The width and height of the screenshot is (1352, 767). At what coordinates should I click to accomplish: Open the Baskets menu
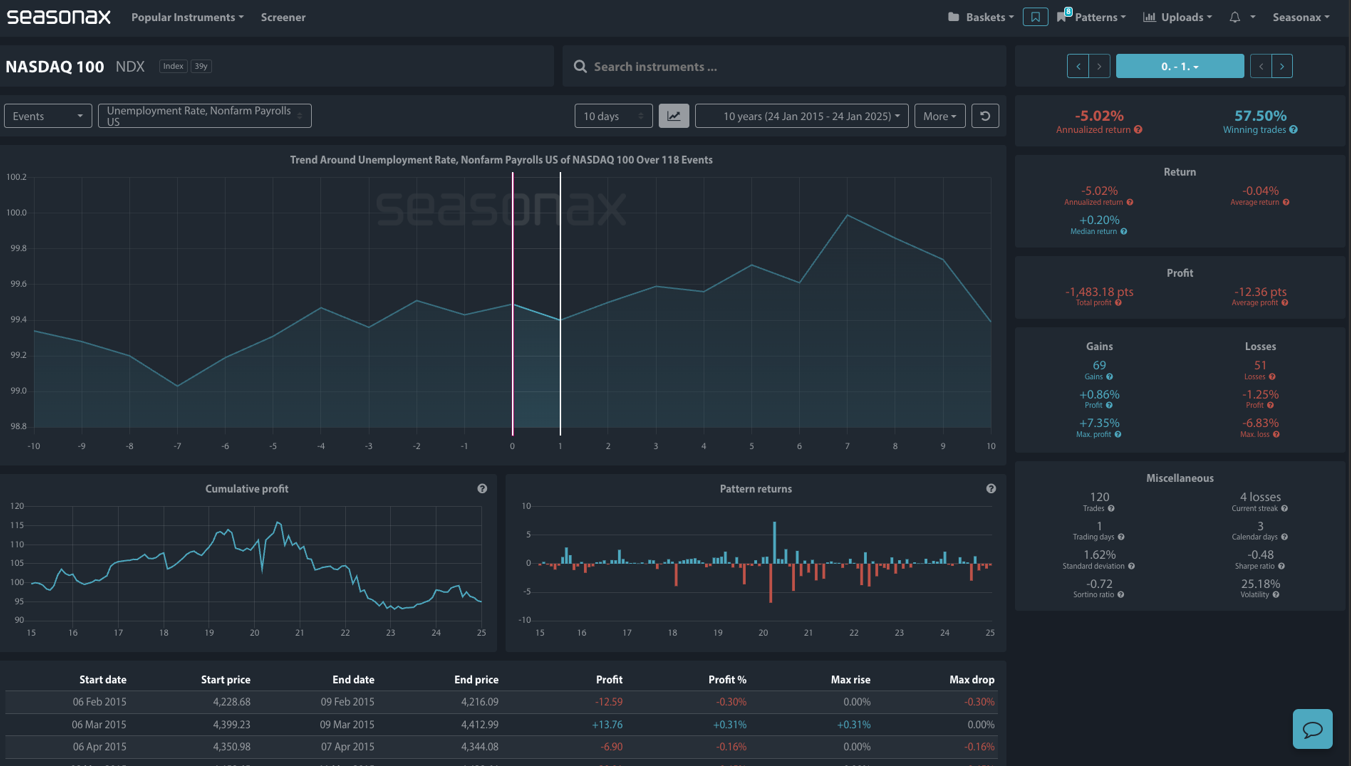click(981, 17)
